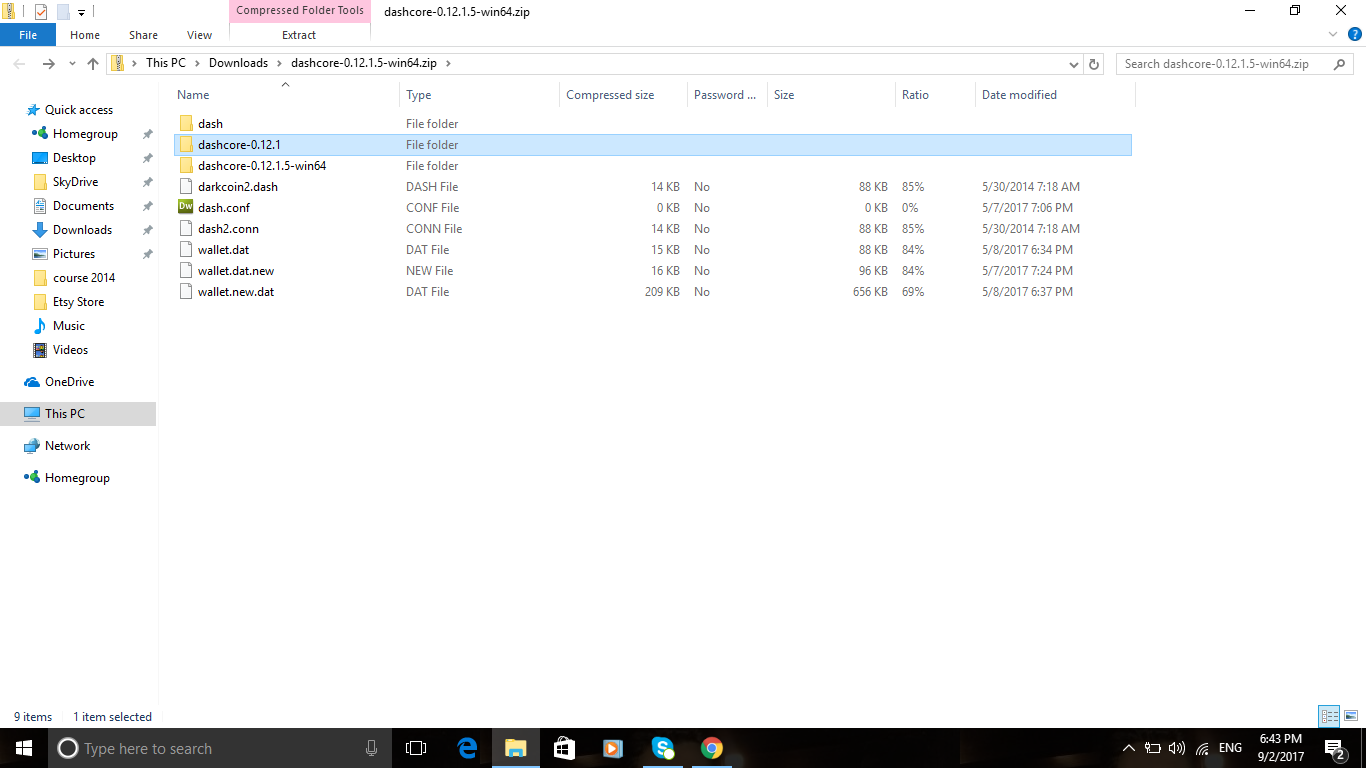Open Skype from the taskbar
Image resolution: width=1366 pixels, height=768 pixels.
click(662, 748)
